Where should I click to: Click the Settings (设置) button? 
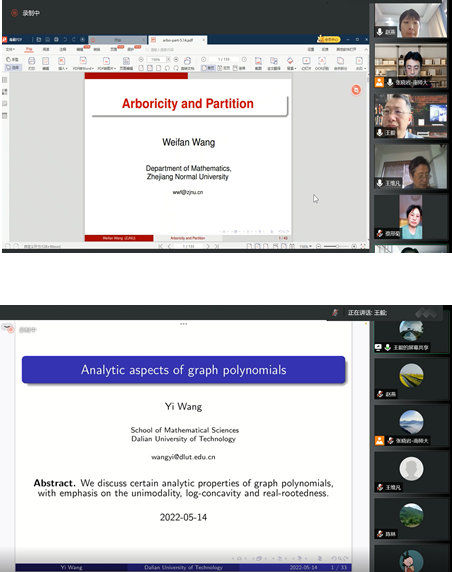(x=311, y=49)
